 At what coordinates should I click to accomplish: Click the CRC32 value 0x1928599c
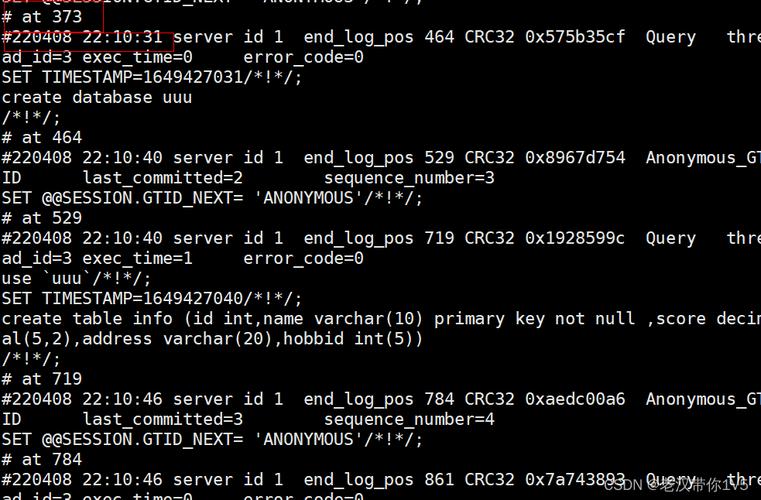pyautogui.click(x=575, y=238)
